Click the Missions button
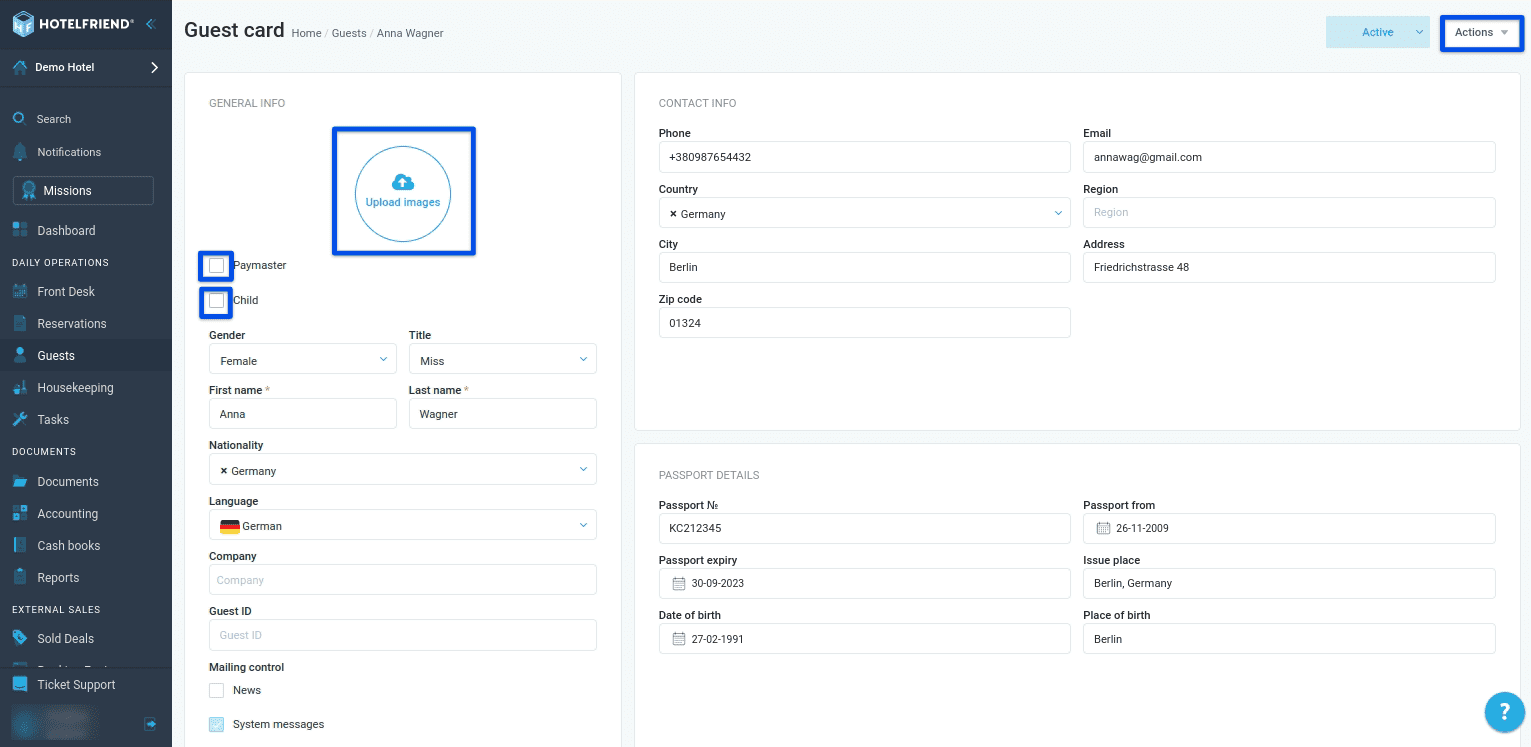Screen dimensions: 1531x747 (x=83, y=190)
